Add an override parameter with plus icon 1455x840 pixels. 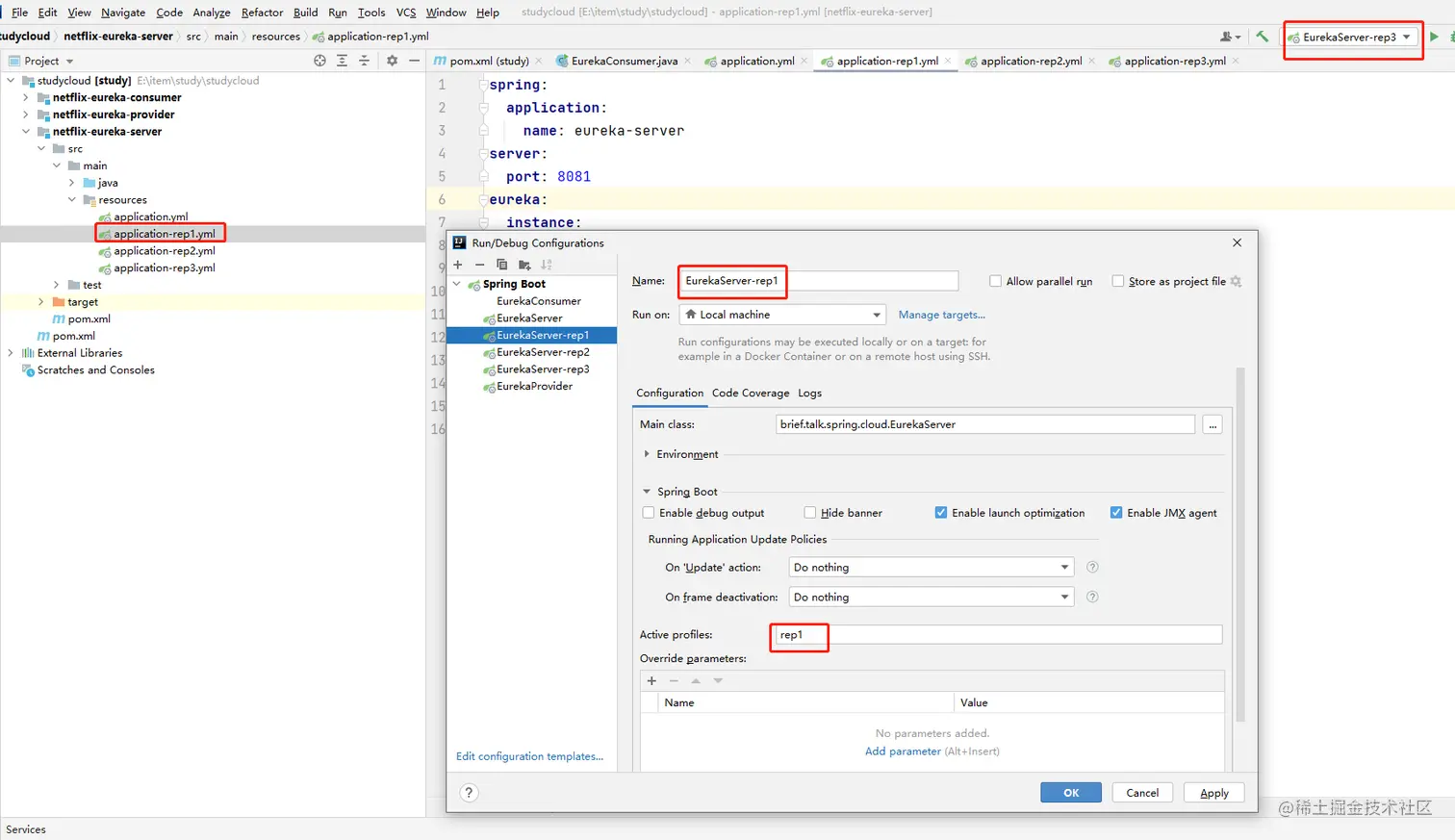coord(651,680)
